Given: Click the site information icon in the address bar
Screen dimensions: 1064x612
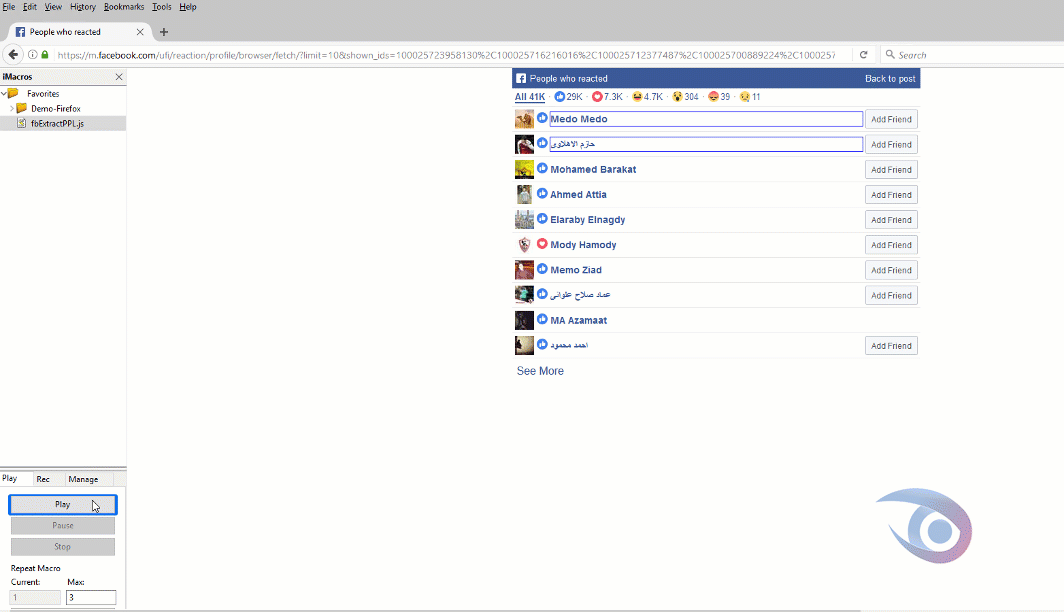Looking at the screenshot, I should point(32,54).
